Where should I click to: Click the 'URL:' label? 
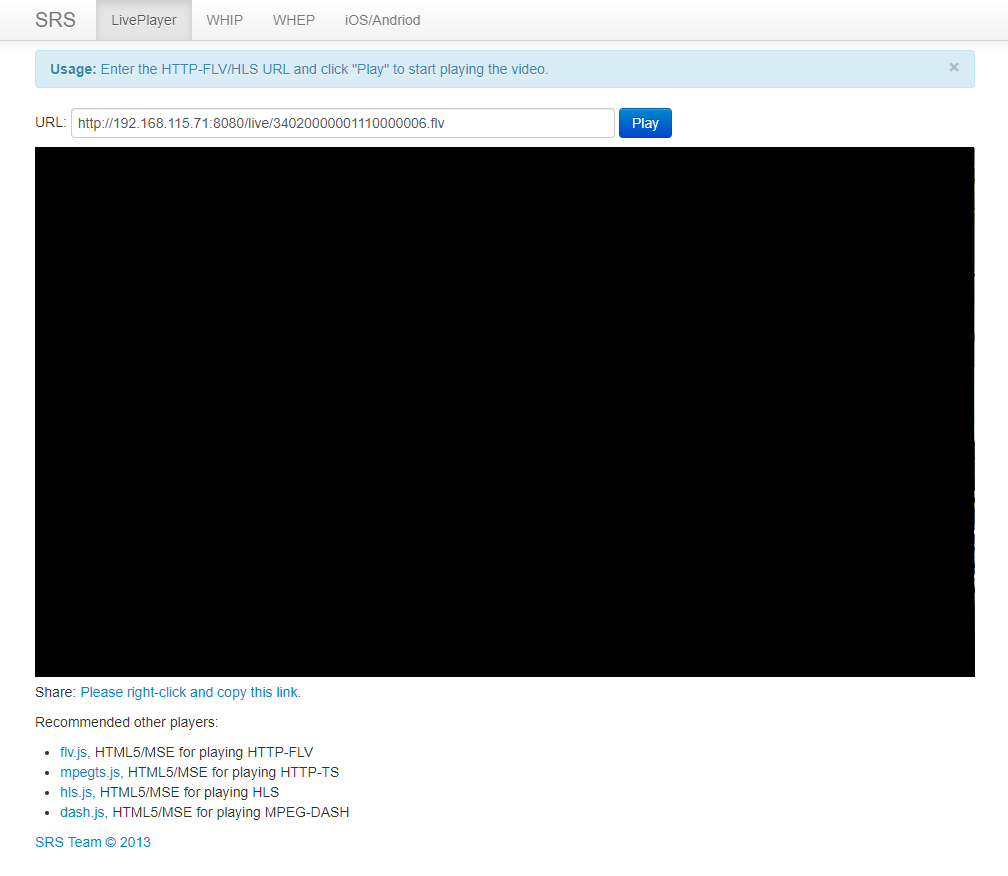pyautogui.click(x=51, y=122)
